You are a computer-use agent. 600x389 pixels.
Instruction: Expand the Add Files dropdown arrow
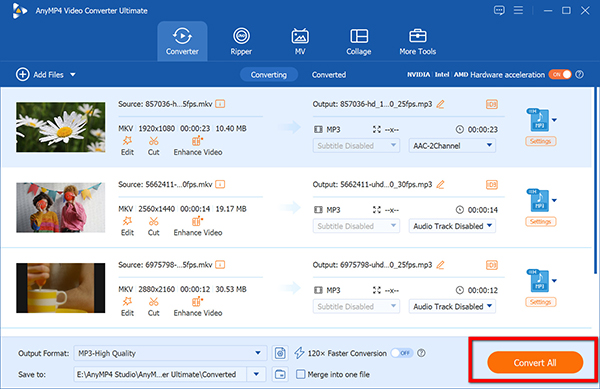pos(73,75)
